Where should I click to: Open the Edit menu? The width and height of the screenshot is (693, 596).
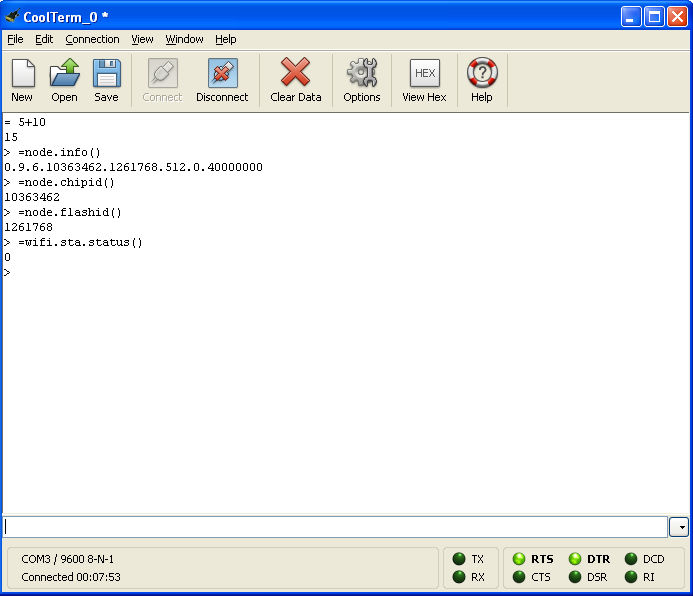pyautogui.click(x=44, y=40)
